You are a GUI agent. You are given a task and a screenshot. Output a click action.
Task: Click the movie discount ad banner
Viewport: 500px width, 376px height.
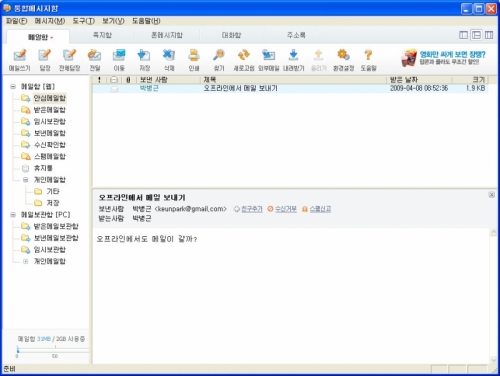click(x=443, y=57)
